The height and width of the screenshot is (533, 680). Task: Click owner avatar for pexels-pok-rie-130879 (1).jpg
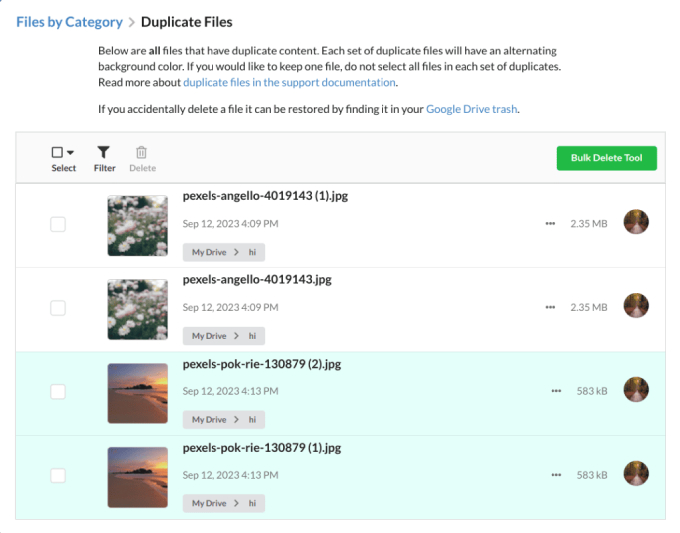click(x=636, y=474)
